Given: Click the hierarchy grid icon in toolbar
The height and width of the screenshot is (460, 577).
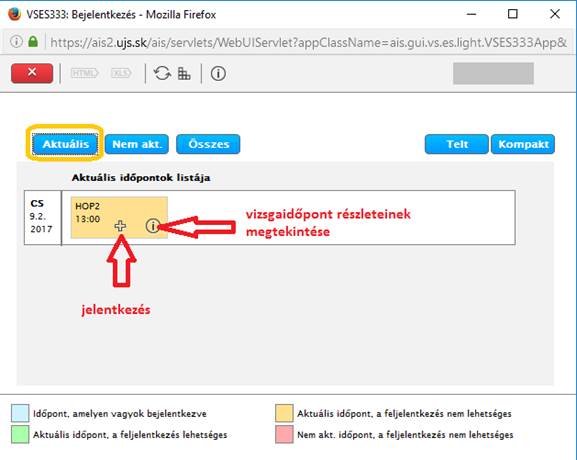Looking at the screenshot, I should [184, 74].
